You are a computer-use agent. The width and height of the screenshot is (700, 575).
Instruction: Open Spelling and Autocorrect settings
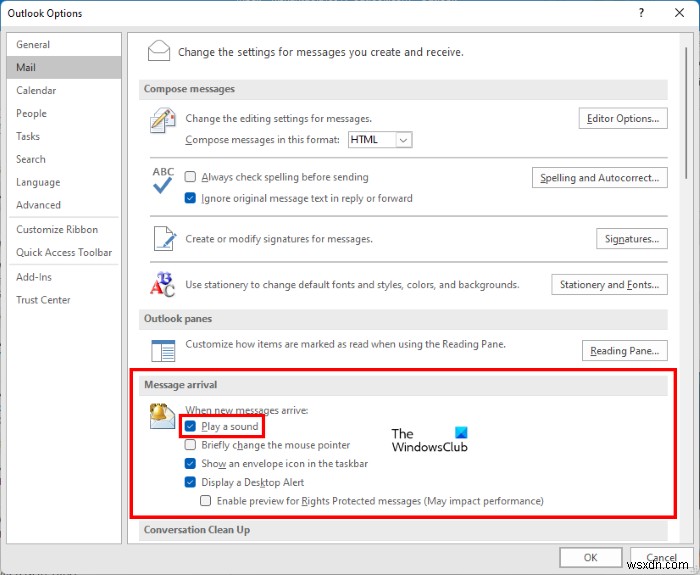pos(600,178)
